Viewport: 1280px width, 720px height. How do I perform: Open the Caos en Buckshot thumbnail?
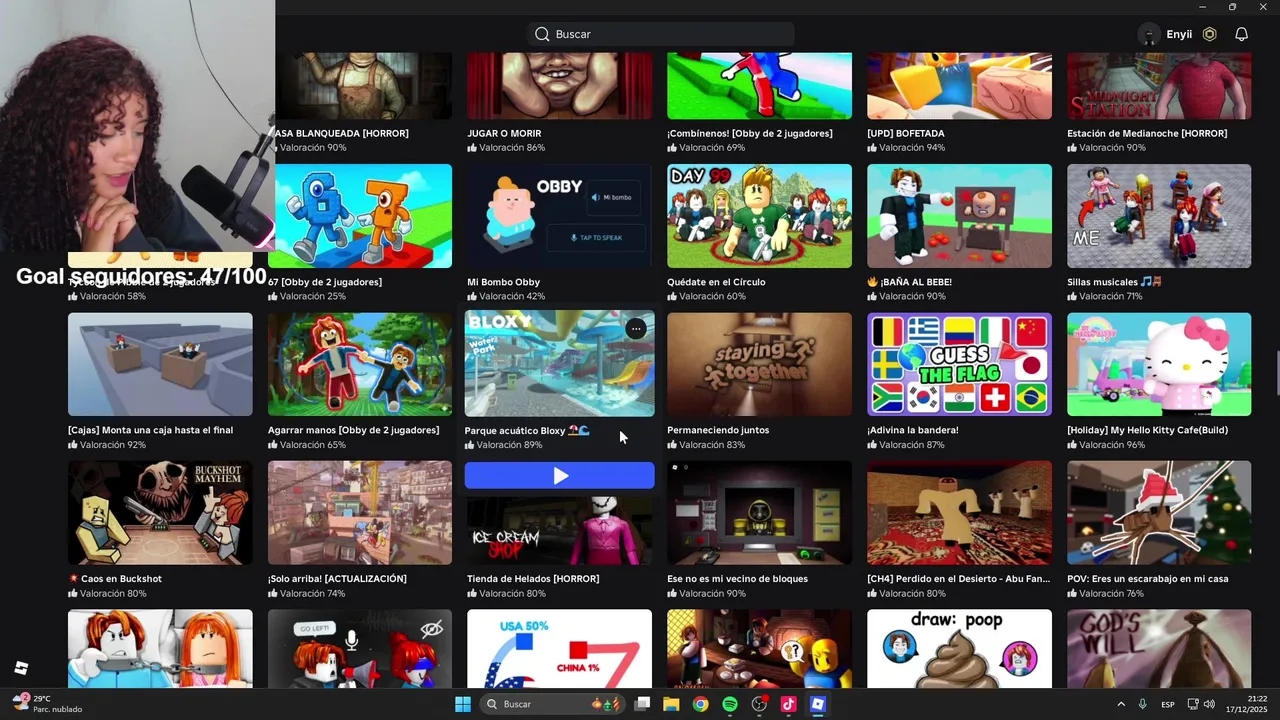(x=160, y=512)
